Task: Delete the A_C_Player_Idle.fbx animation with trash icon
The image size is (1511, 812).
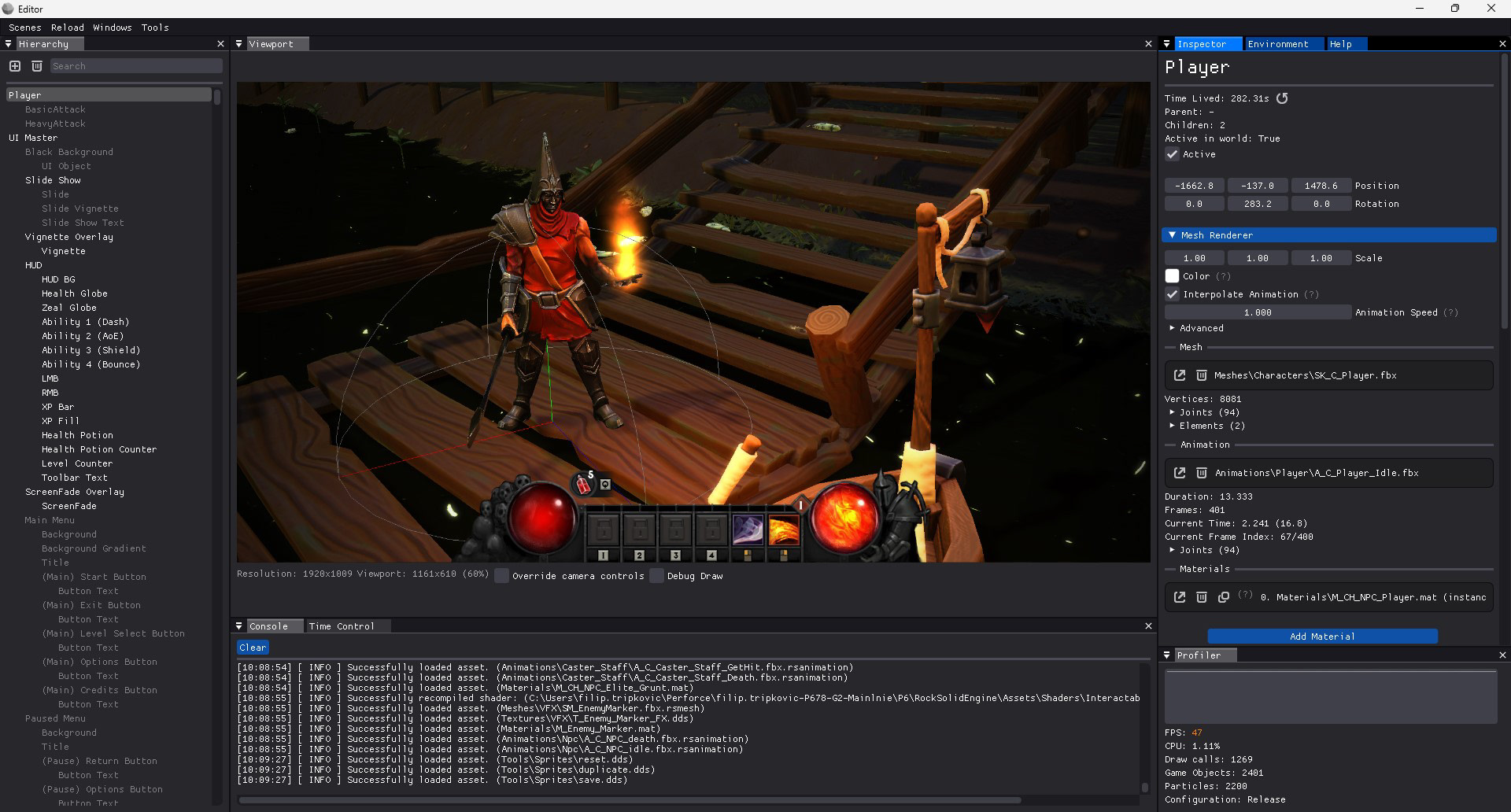Action: (x=1202, y=473)
